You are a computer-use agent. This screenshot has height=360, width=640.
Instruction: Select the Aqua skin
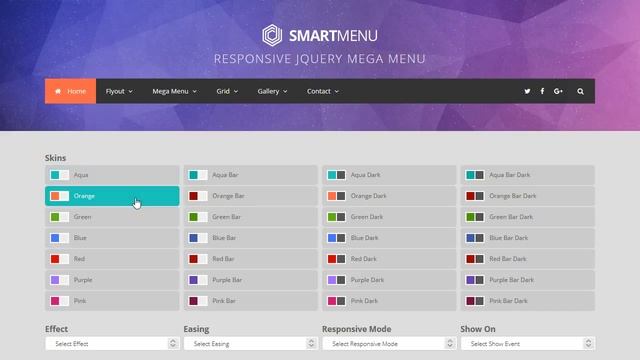tap(112, 175)
